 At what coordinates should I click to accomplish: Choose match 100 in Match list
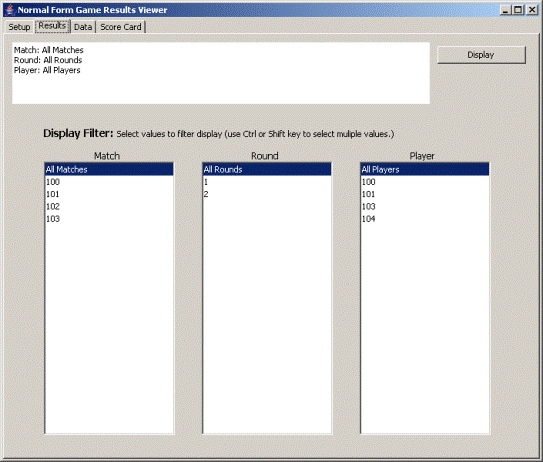click(x=109, y=182)
